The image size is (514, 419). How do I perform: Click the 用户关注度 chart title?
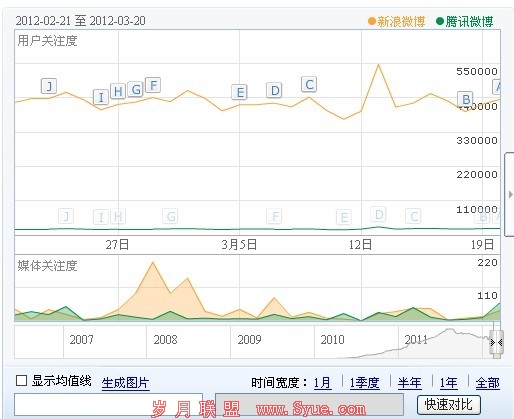tap(47, 41)
